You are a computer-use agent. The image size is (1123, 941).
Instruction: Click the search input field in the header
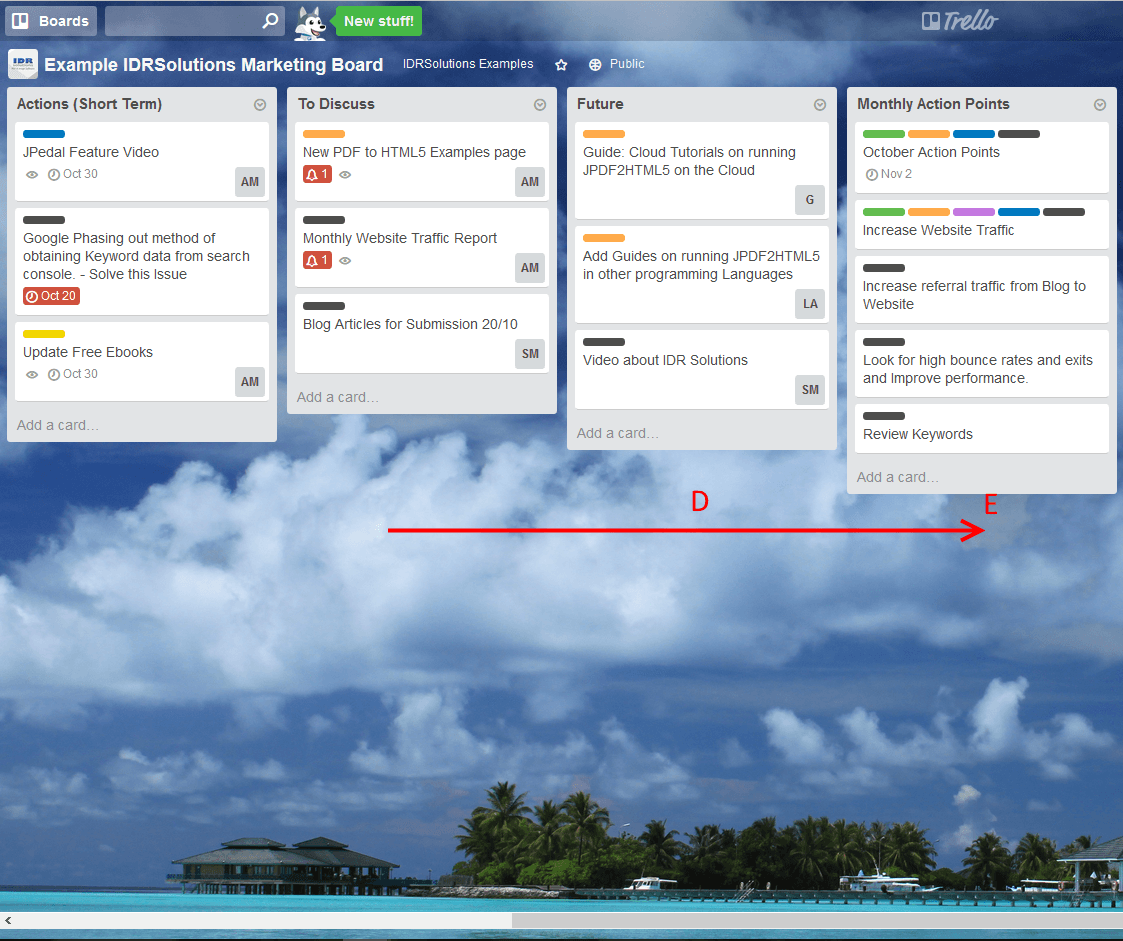pos(182,21)
